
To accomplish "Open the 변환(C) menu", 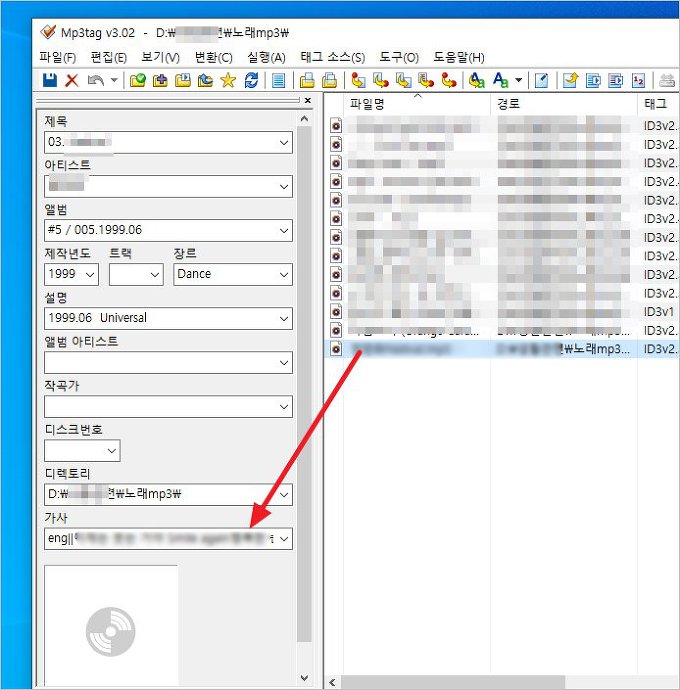I will pyautogui.click(x=213, y=57).
